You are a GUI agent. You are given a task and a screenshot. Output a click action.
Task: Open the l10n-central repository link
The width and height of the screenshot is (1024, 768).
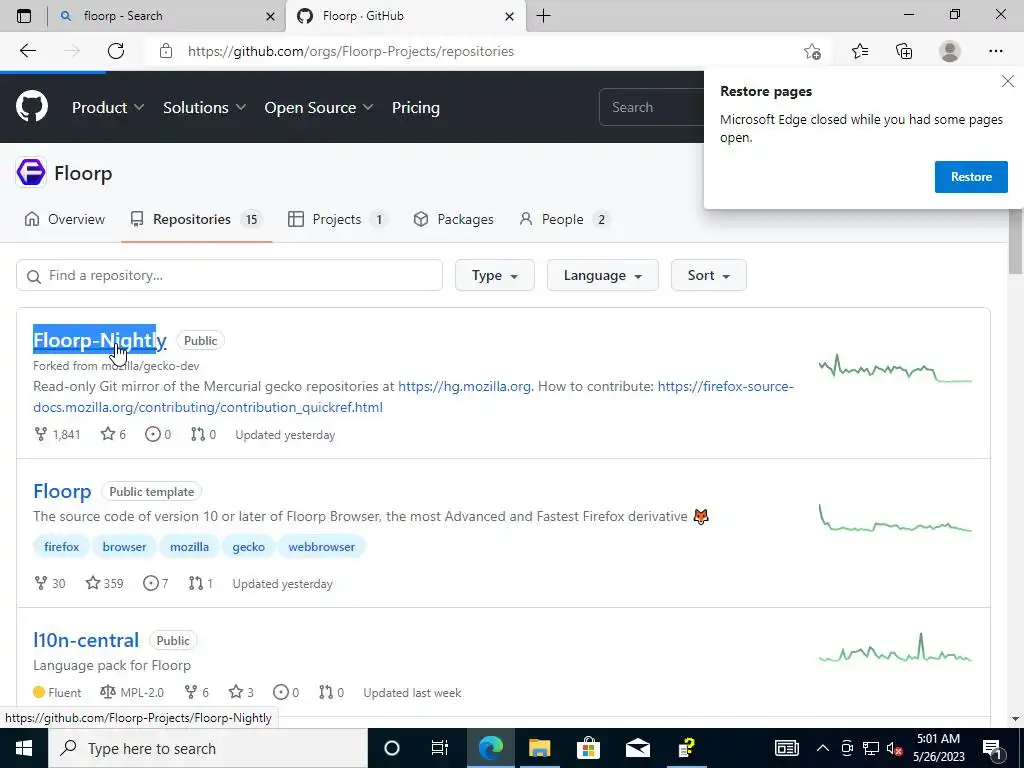86,640
